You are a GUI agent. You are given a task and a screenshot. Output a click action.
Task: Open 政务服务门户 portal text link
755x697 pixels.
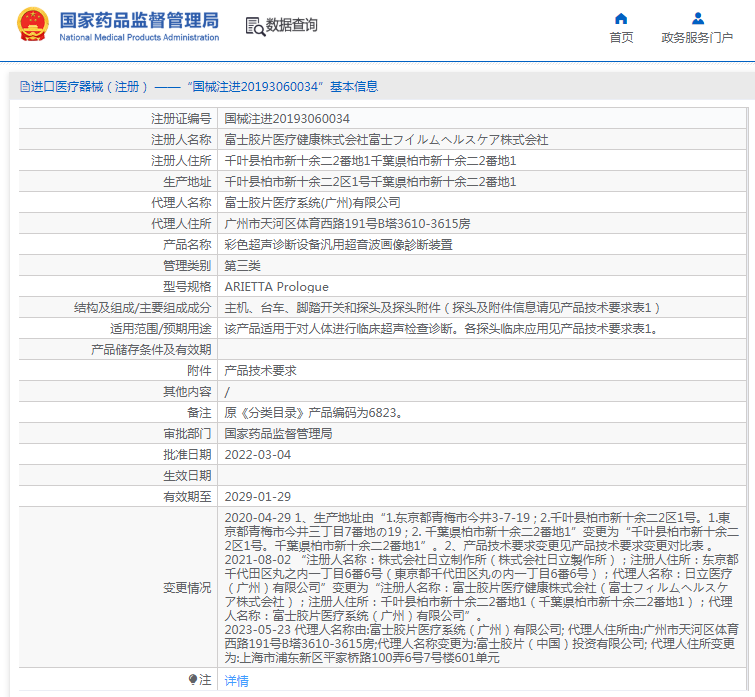point(697,38)
